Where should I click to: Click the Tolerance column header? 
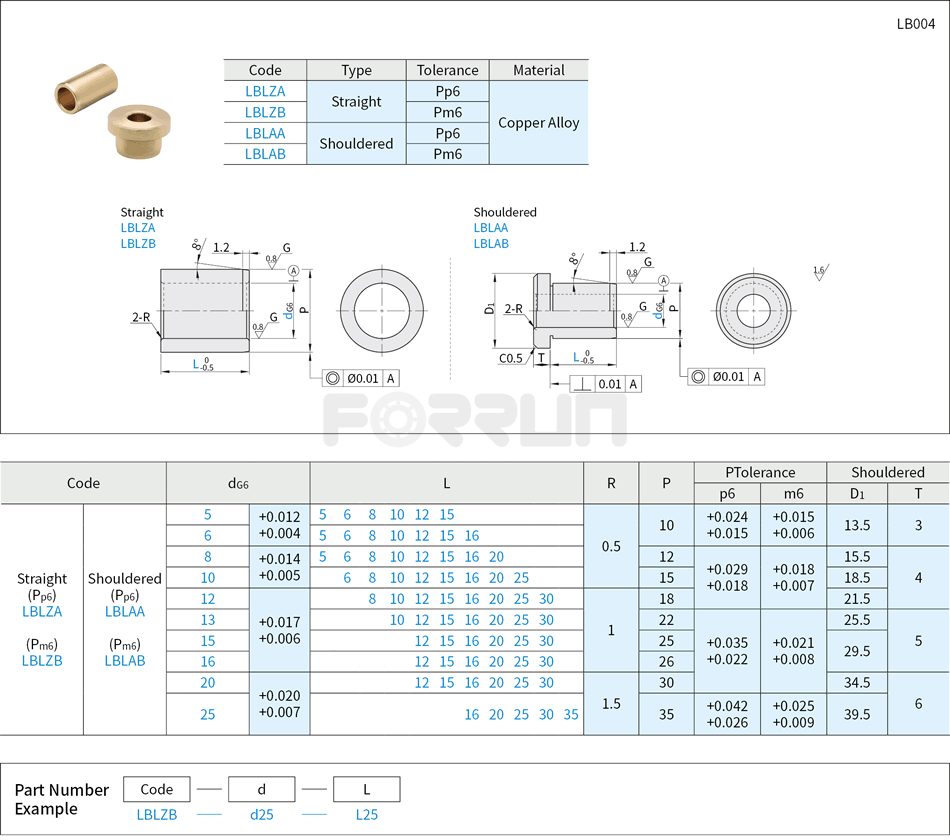448,70
